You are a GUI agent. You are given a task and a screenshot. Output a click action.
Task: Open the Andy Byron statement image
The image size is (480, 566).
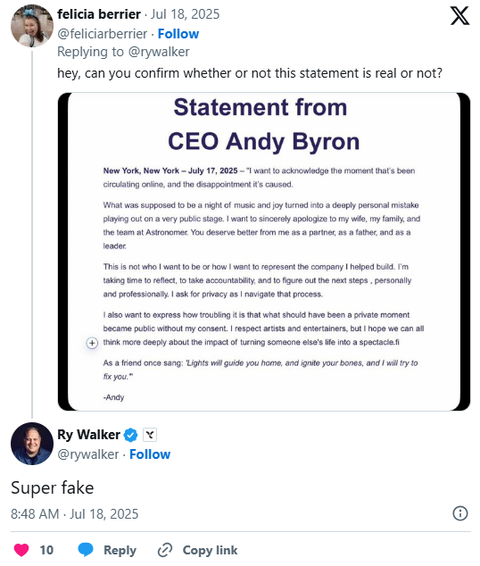264,252
